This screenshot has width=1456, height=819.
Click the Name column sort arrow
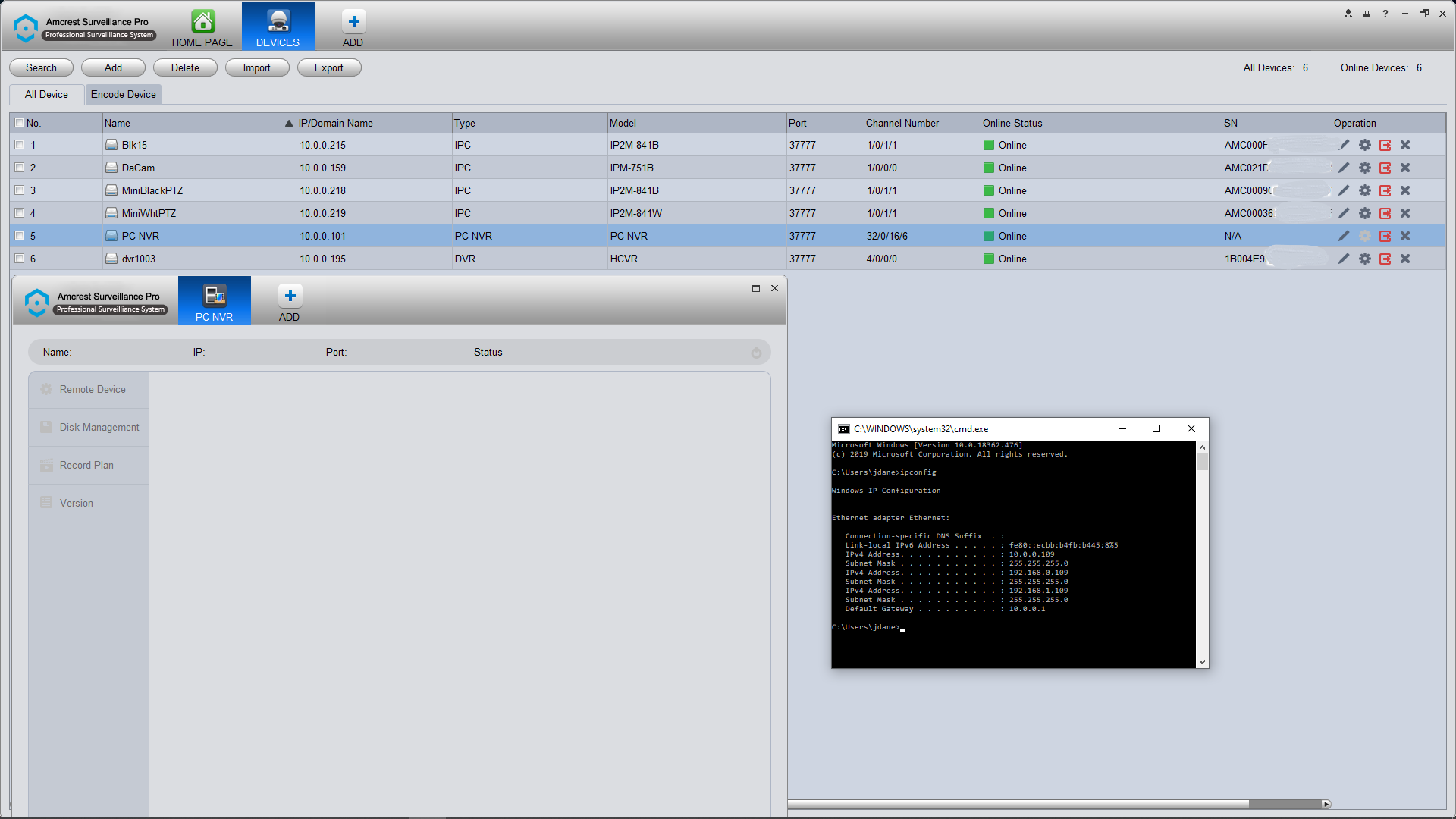pos(289,123)
